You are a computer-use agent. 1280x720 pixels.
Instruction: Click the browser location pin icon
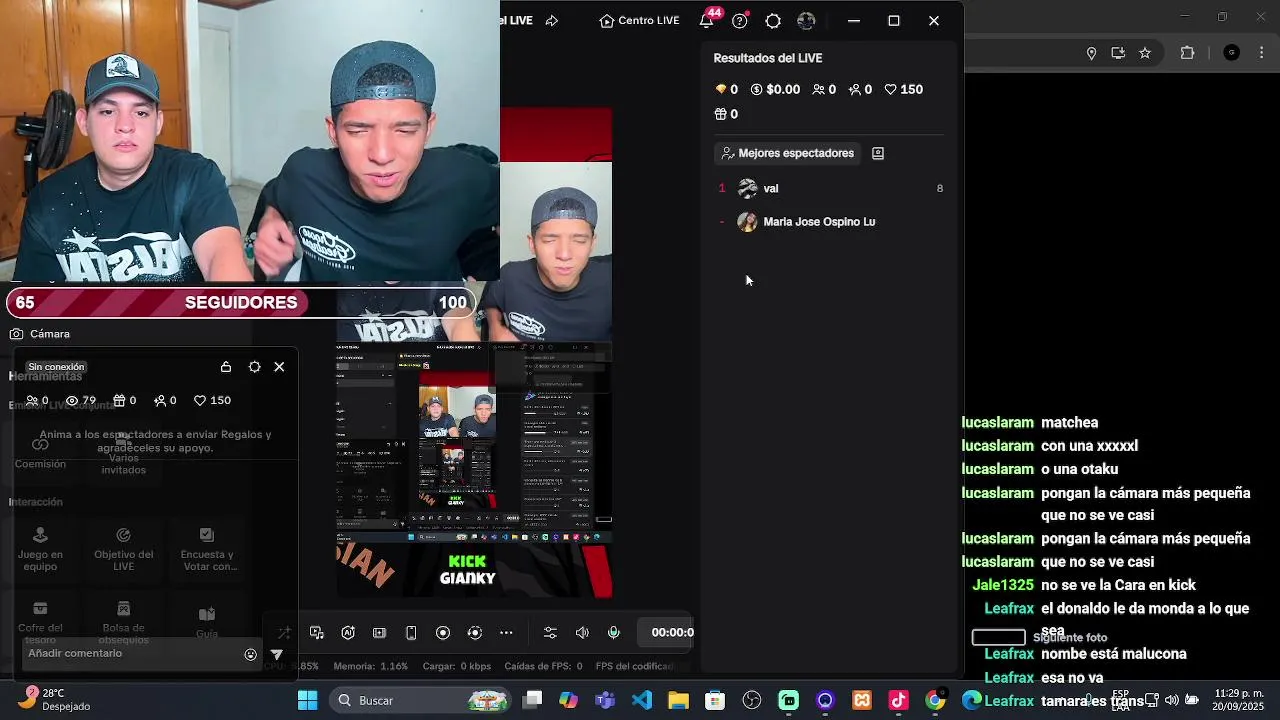(x=1091, y=53)
